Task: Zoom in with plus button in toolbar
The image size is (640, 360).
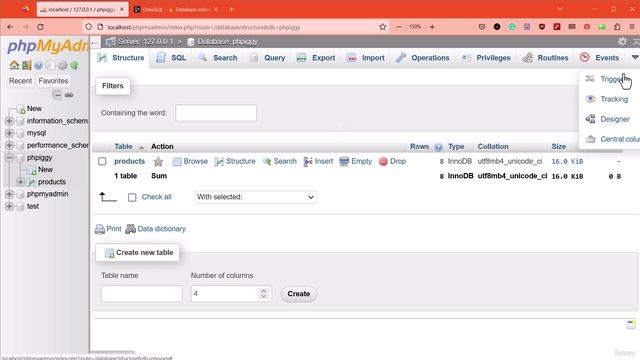Action: click(432, 27)
